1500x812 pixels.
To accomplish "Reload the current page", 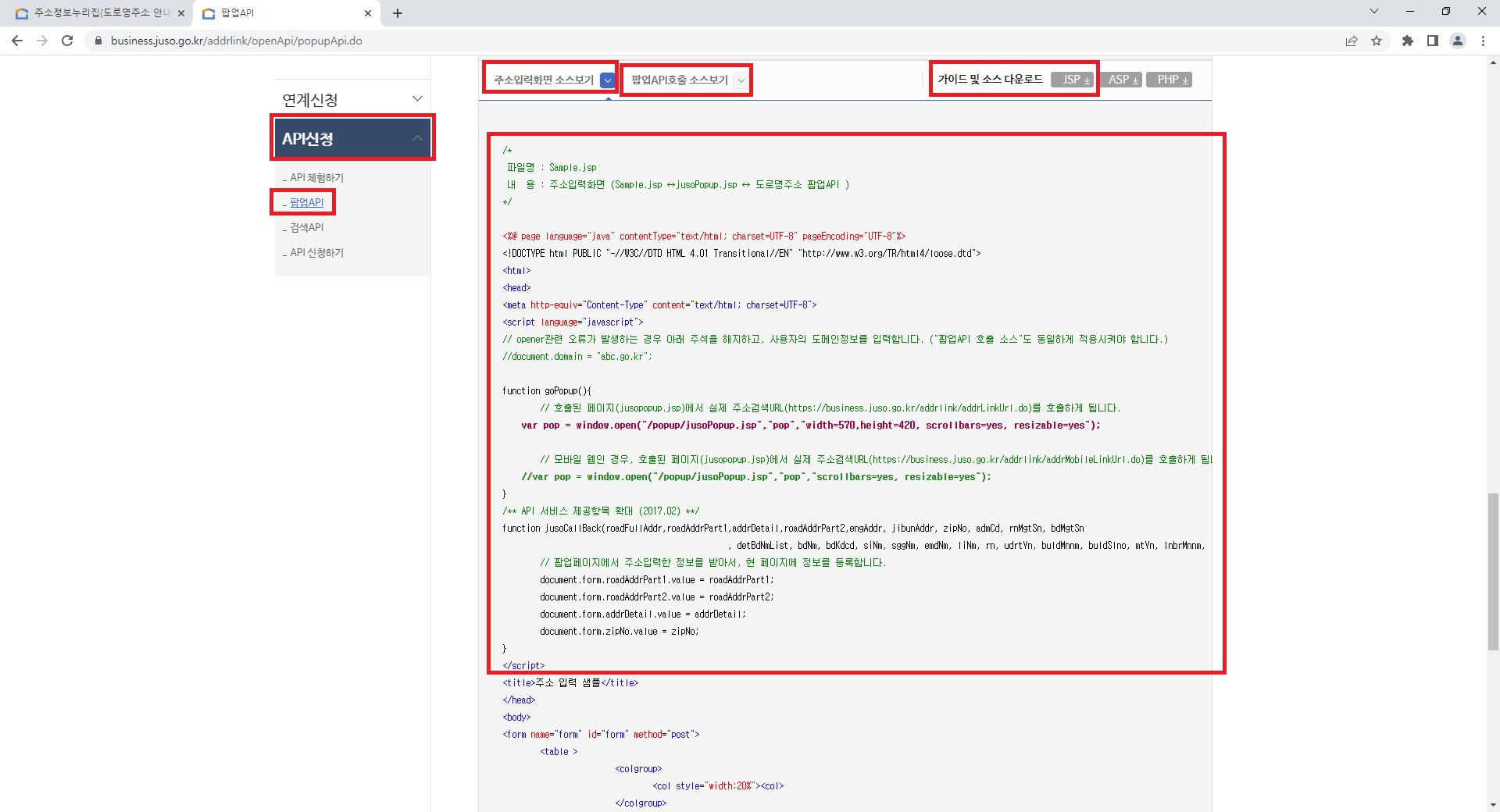I will [67, 41].
